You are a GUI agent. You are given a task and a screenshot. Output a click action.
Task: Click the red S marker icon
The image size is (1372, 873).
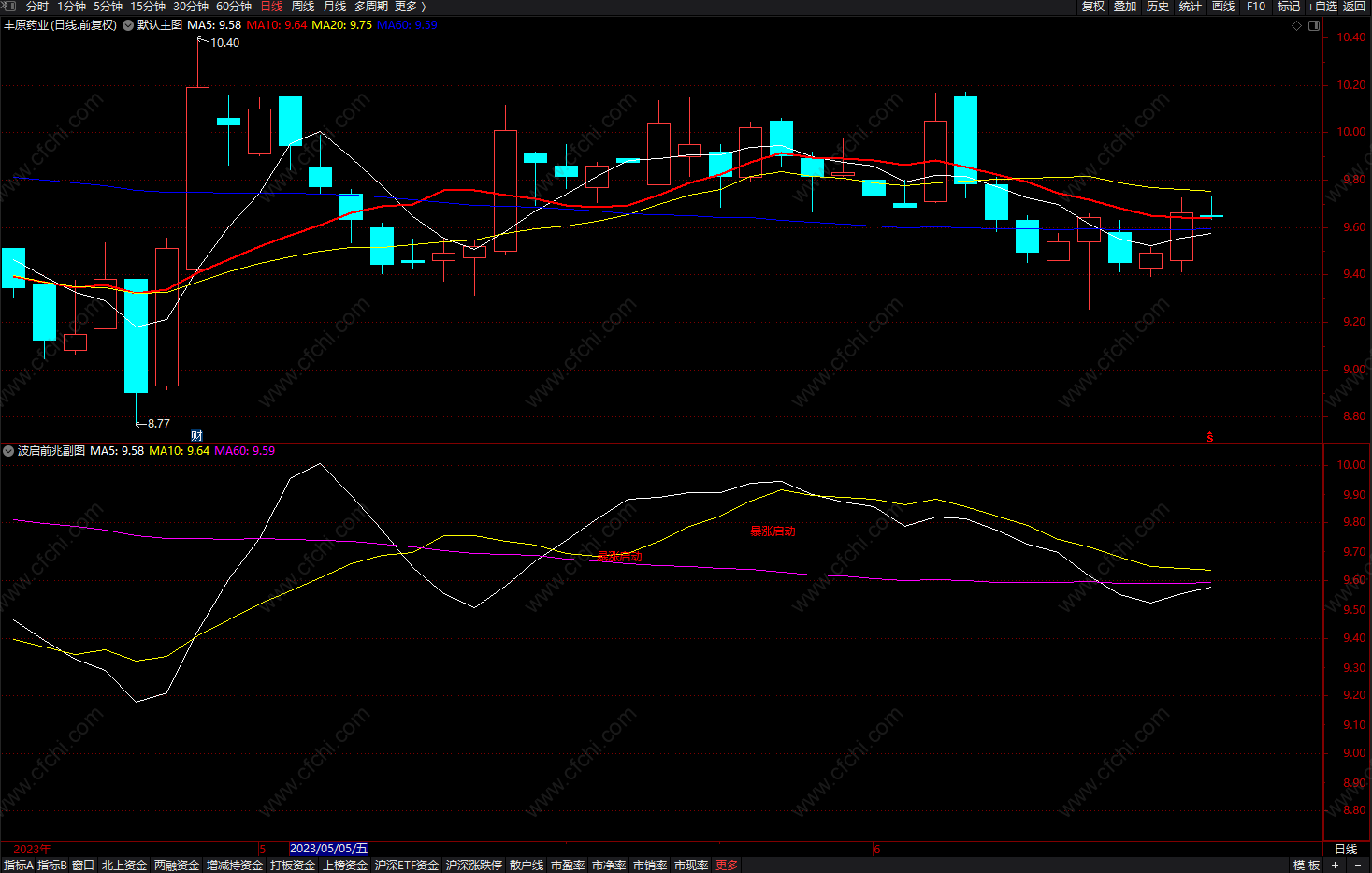[1210, 436]
